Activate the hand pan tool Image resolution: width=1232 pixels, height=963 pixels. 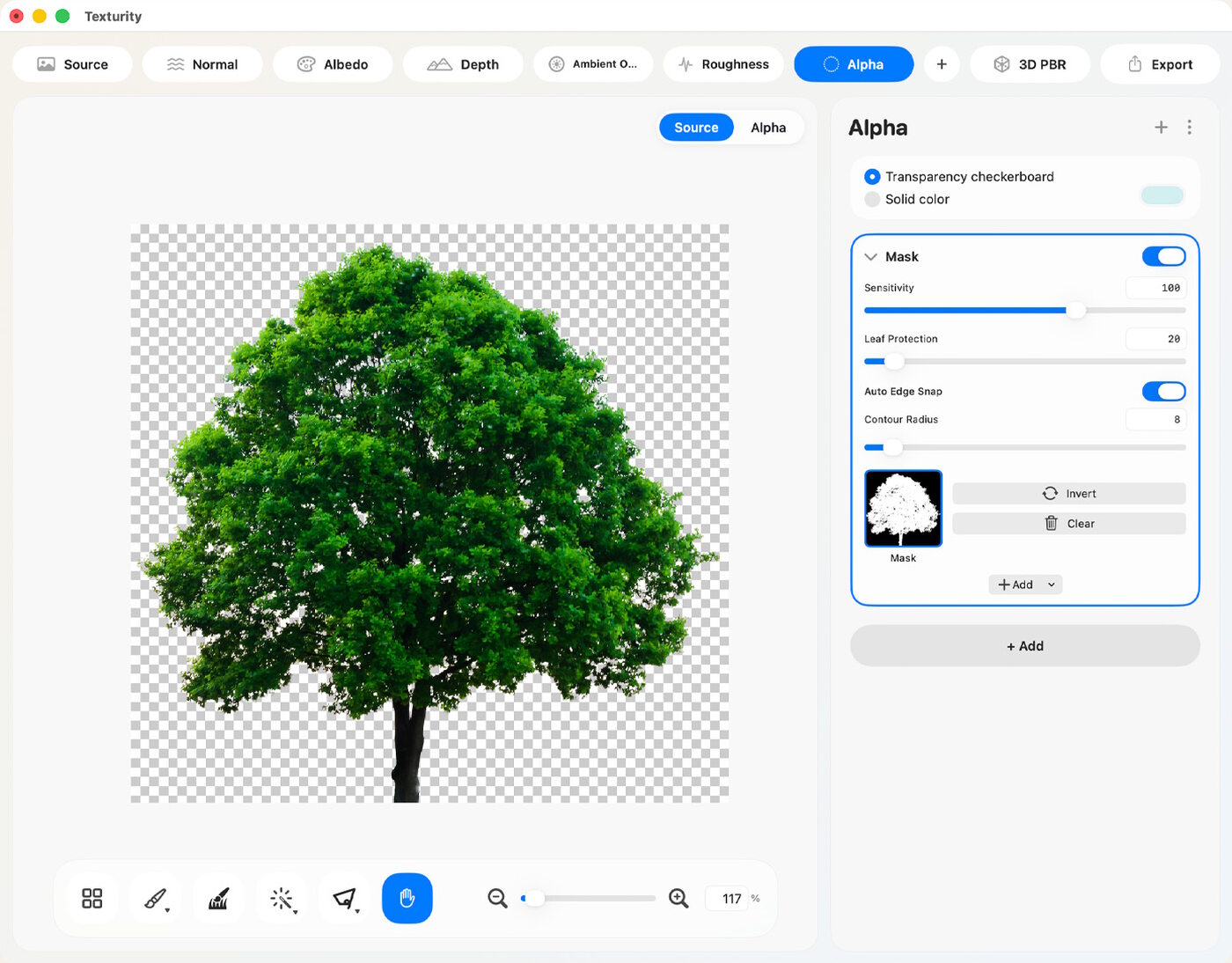point(407,898)
